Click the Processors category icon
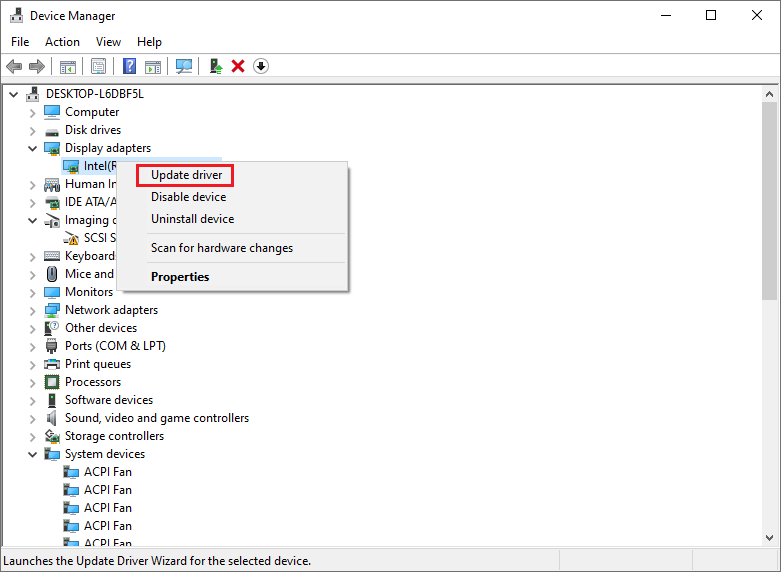This screenshot has width=781, height=572. [x=52, y=382]
